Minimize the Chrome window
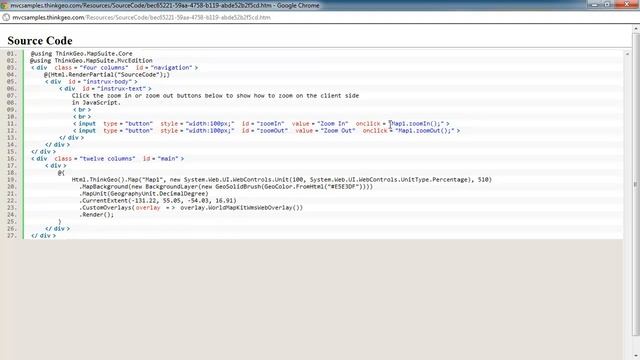The width and height of the screenshot is (640, 360). [x=594, y=4]
